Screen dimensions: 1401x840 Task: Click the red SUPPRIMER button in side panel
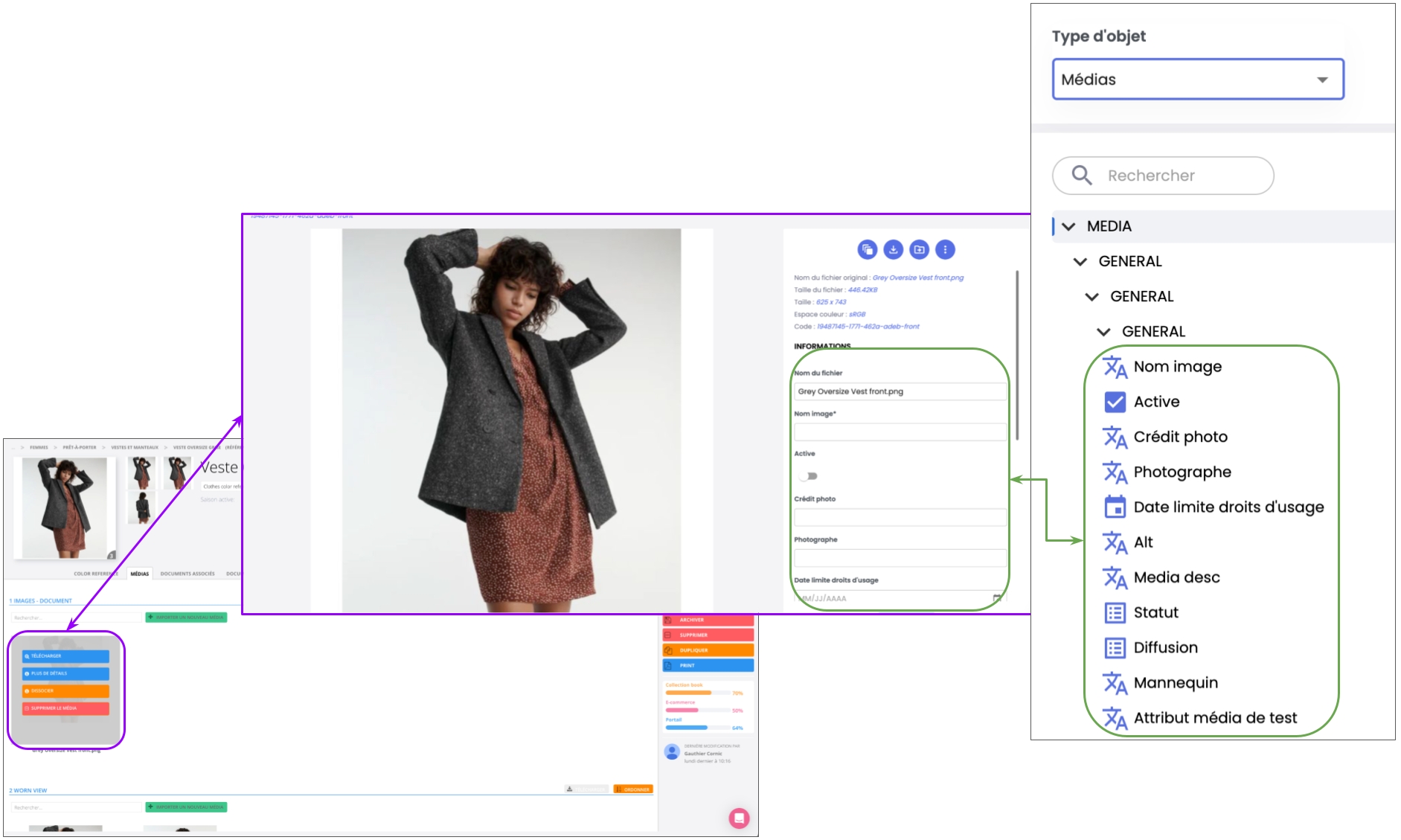point(708,635)
